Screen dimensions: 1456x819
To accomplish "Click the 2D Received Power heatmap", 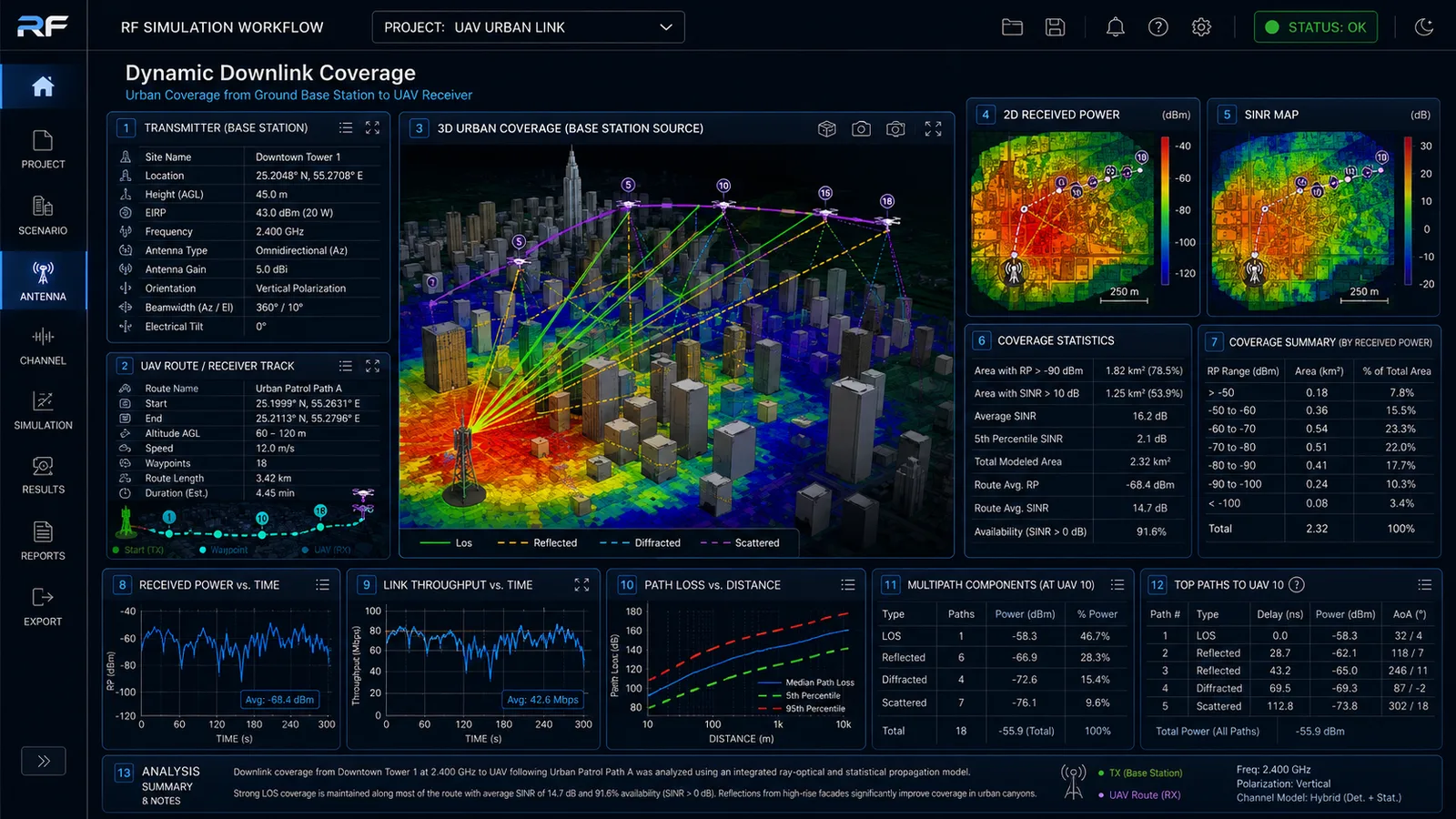I will pyautogui.click(x=1061, y=221).
